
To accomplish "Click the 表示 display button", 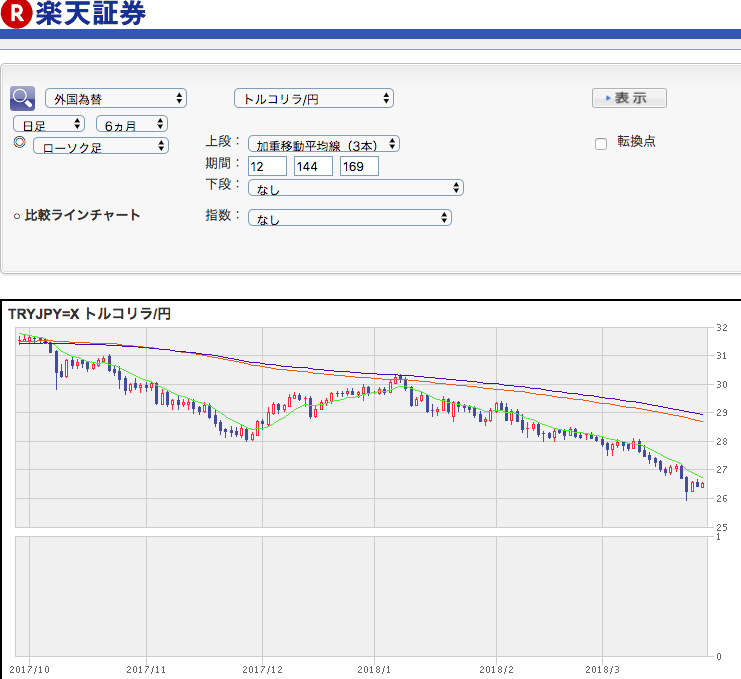I will pyautogui.click(x=629, y=98).
